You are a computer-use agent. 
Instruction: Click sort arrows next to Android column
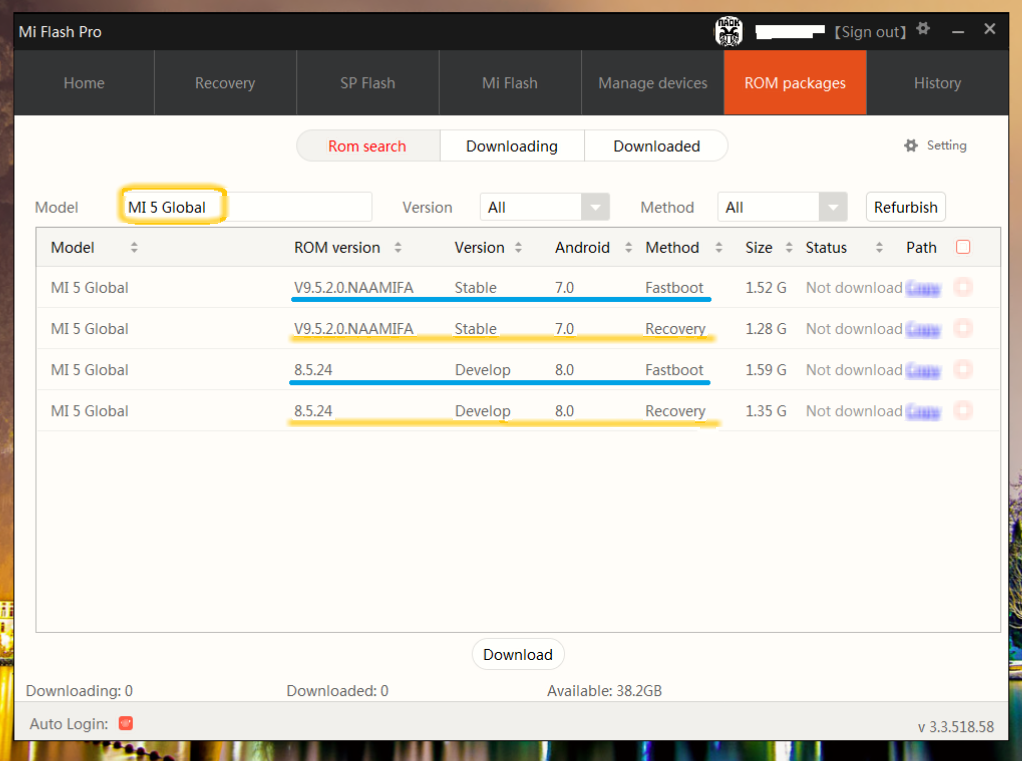628,248
